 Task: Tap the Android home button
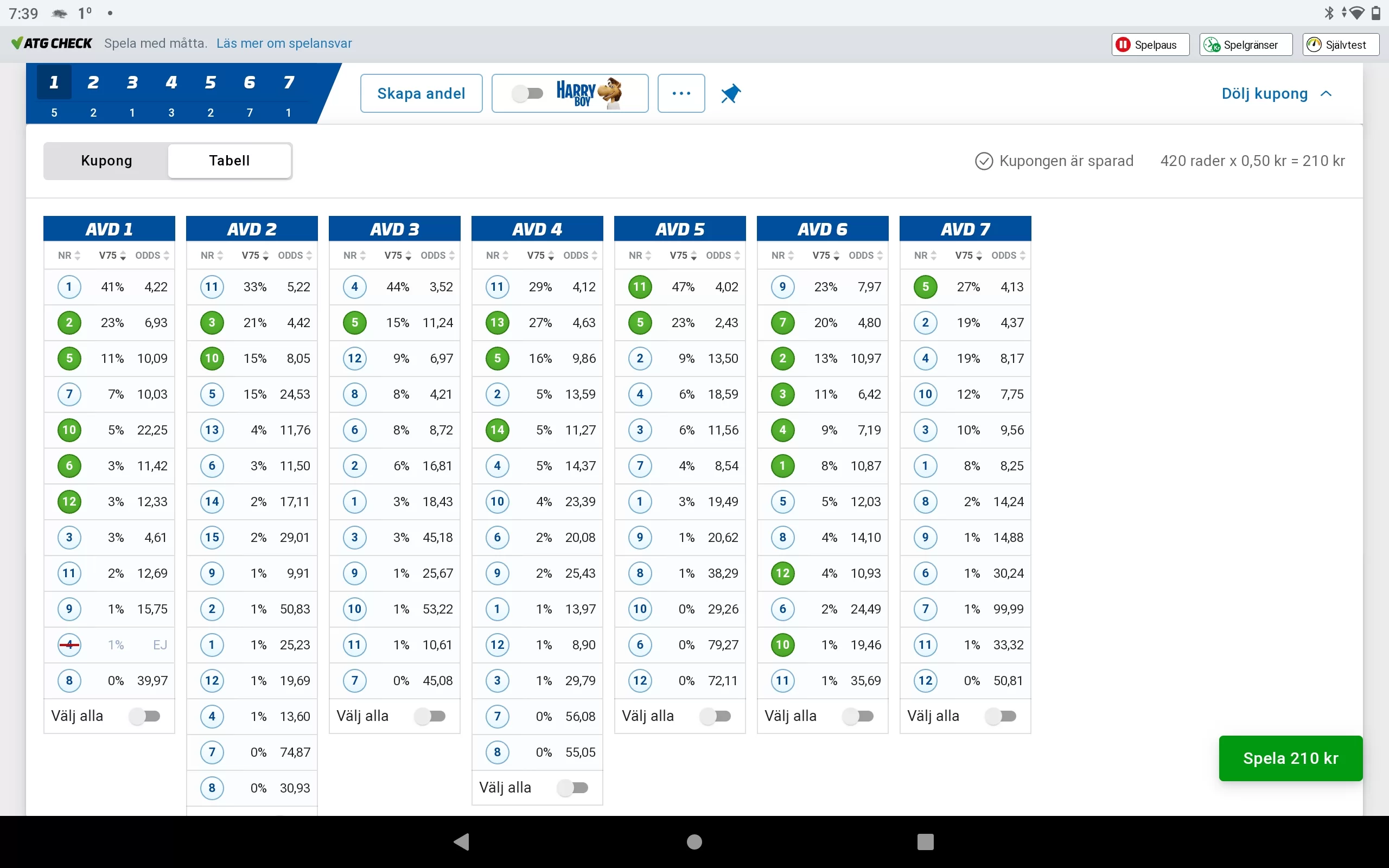click(x=694, y=841)
